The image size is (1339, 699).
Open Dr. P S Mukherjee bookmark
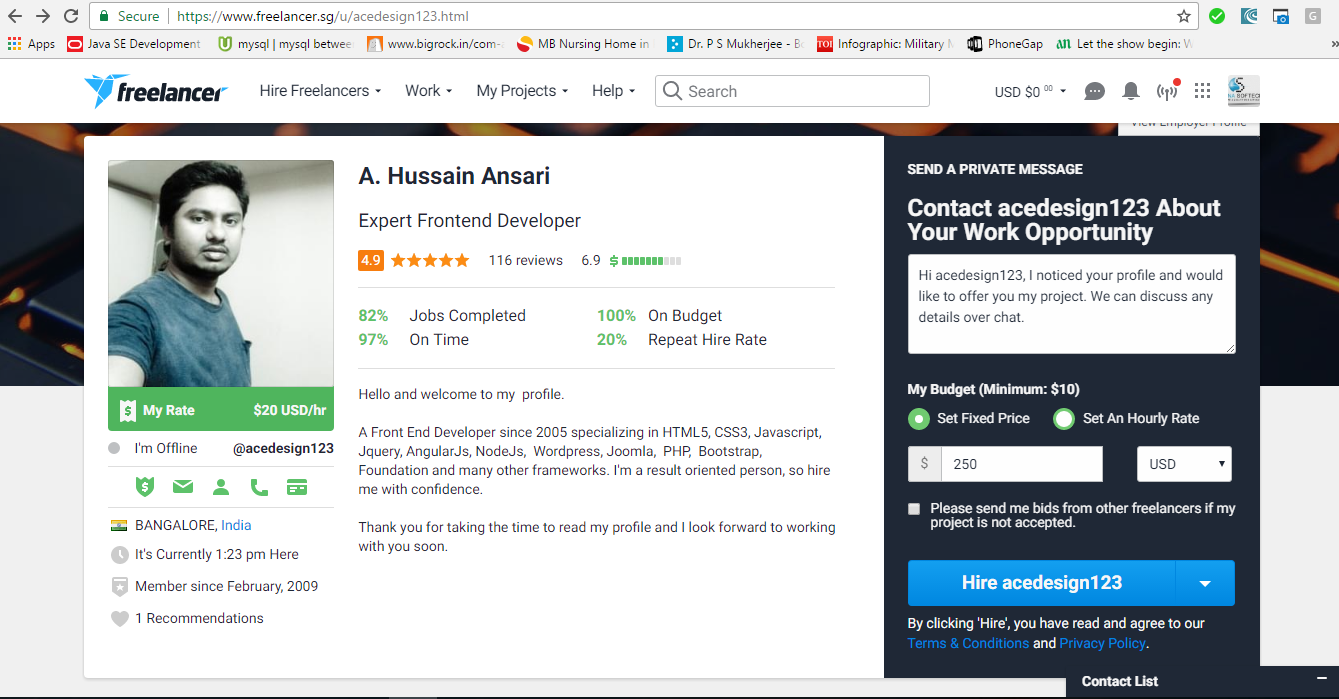point(735,44)
